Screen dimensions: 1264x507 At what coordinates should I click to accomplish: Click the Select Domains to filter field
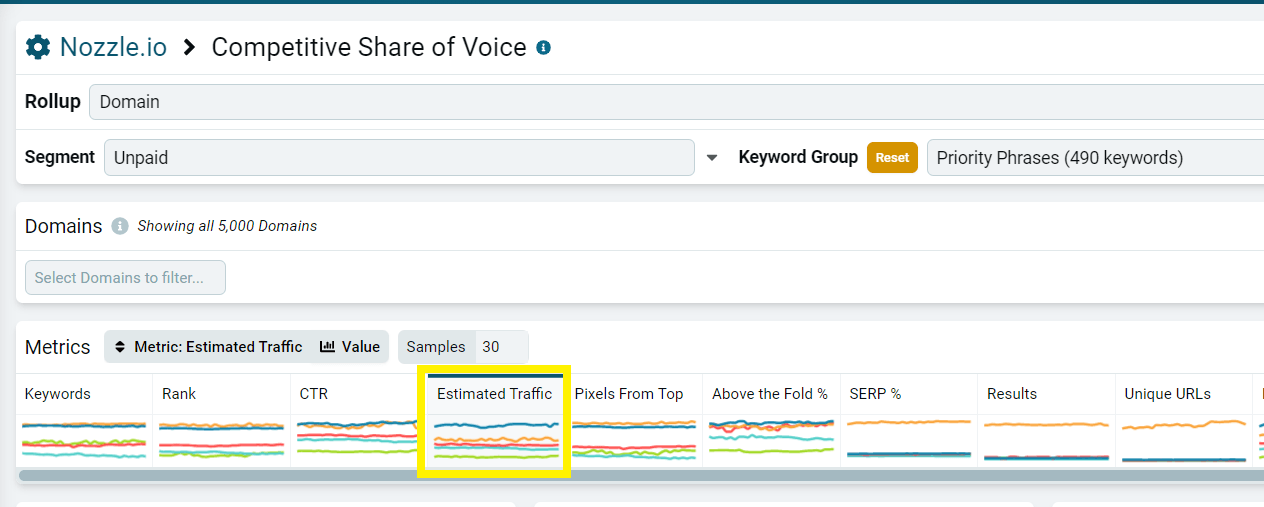[125, 278]
